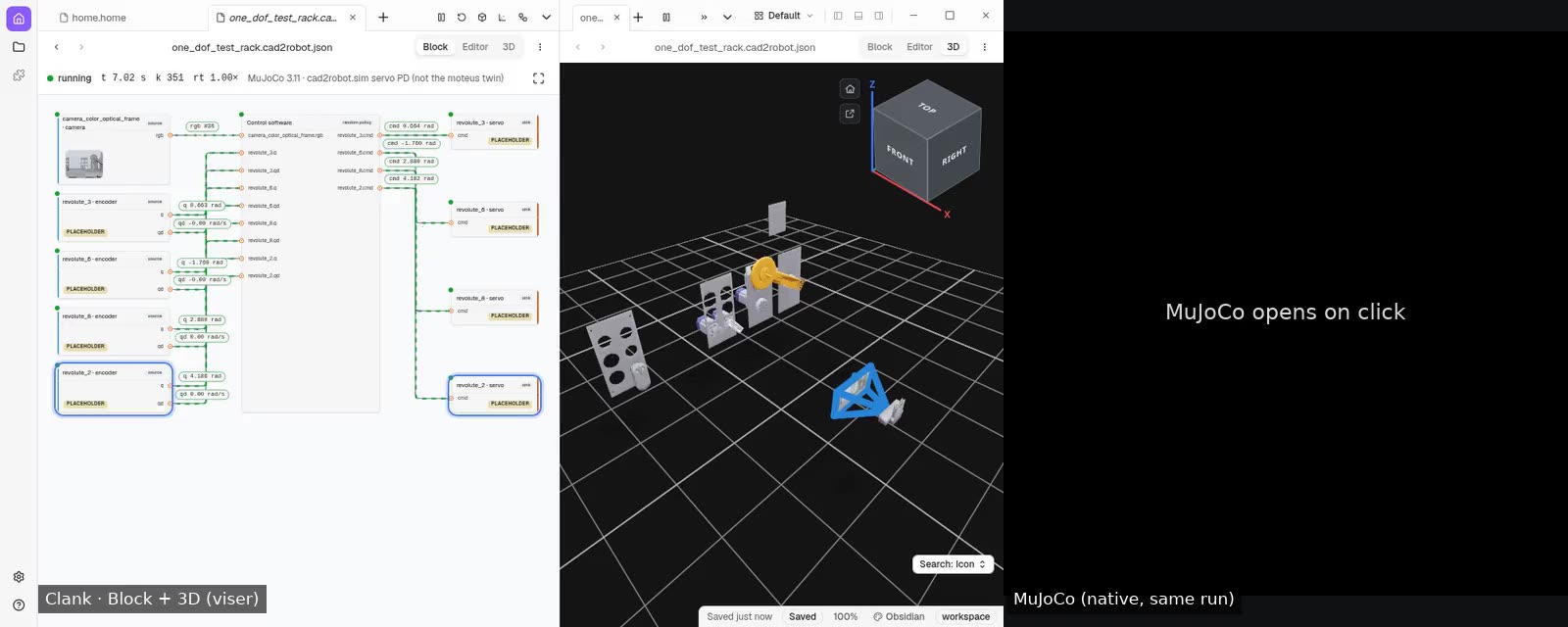
Task: Click the 'cmd 0.664 rad' wire label
Action: pos(412,126)
